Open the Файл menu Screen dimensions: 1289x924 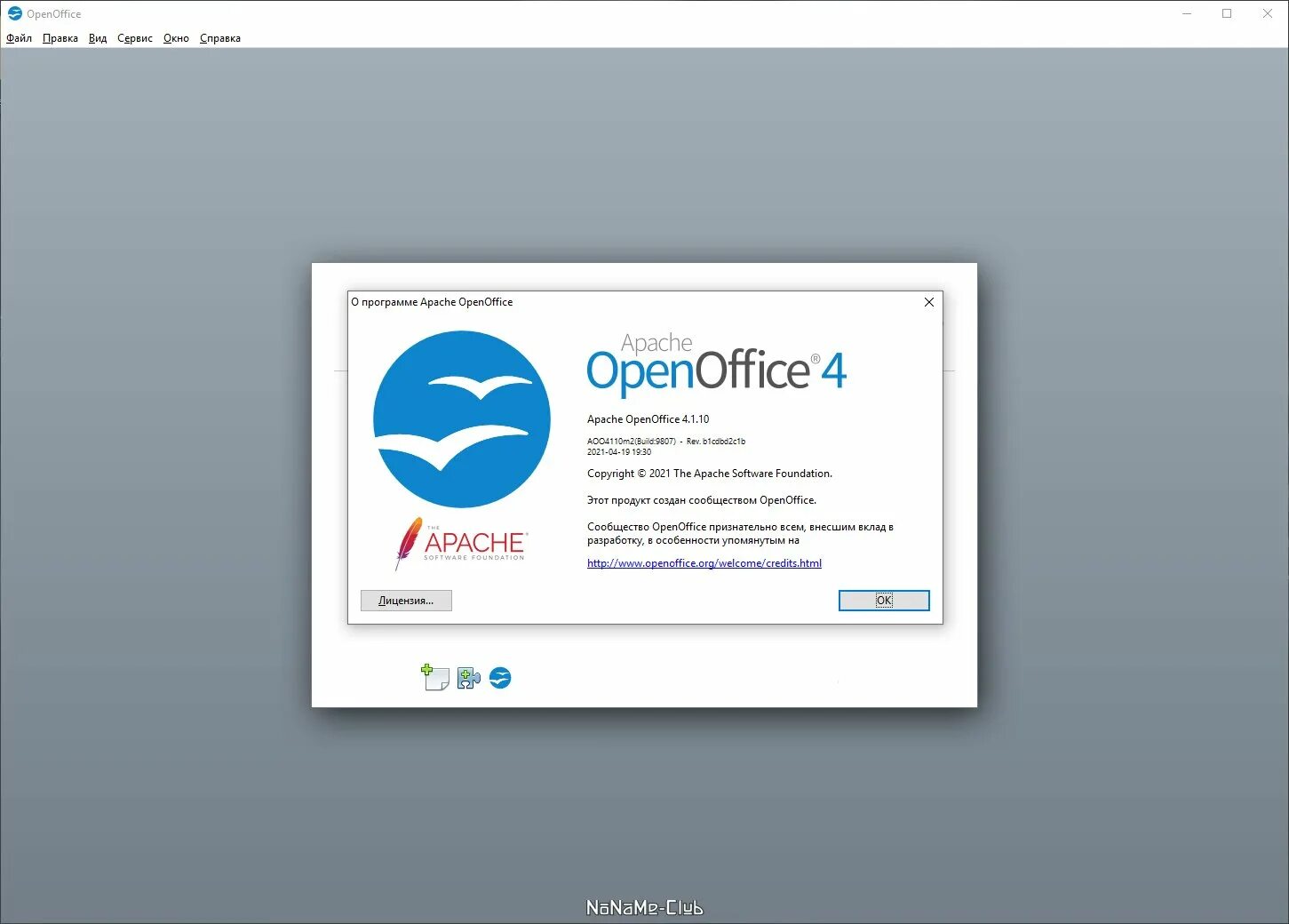pyautogui.click(x=18, y=38)
